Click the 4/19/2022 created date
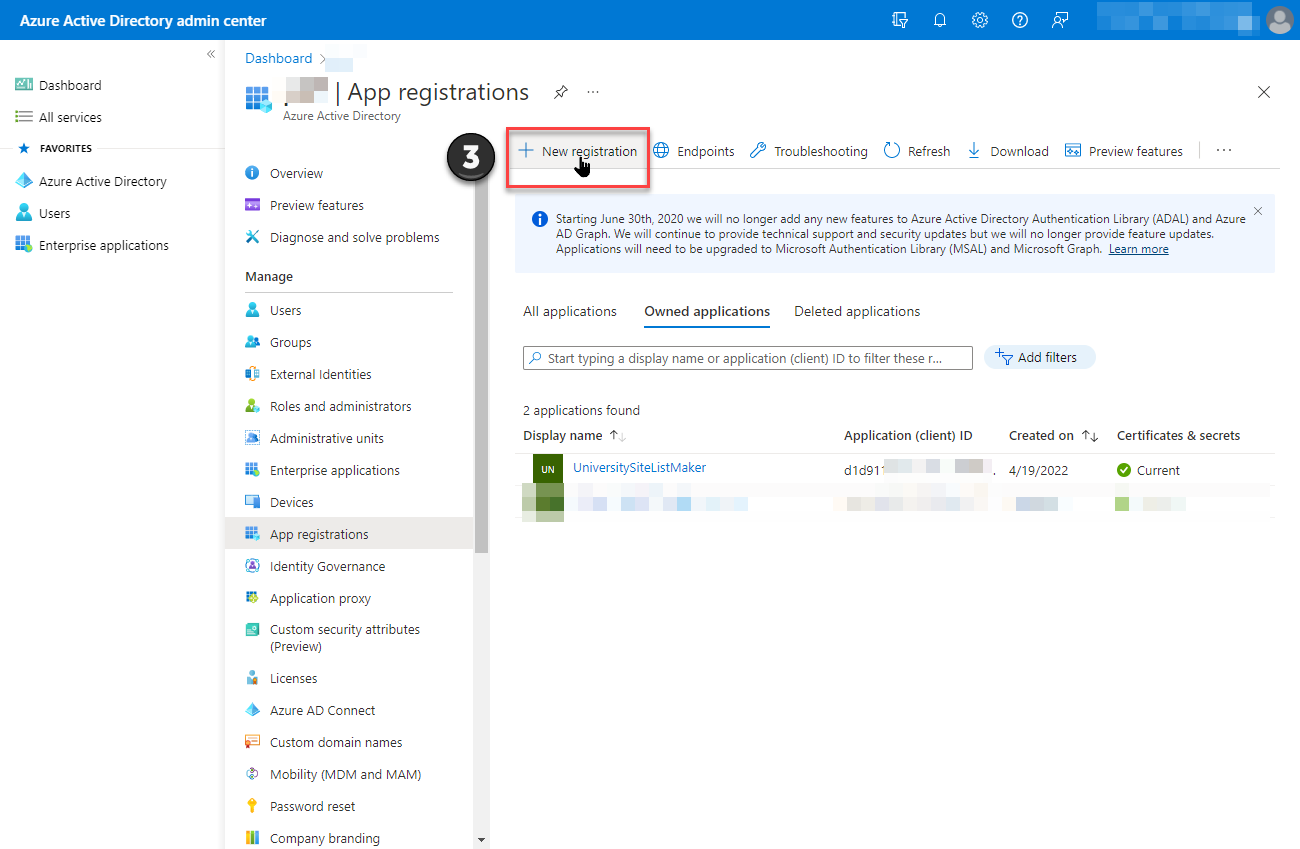The height and width of the screenshot is (849, 1300). tap(1038, 470)
